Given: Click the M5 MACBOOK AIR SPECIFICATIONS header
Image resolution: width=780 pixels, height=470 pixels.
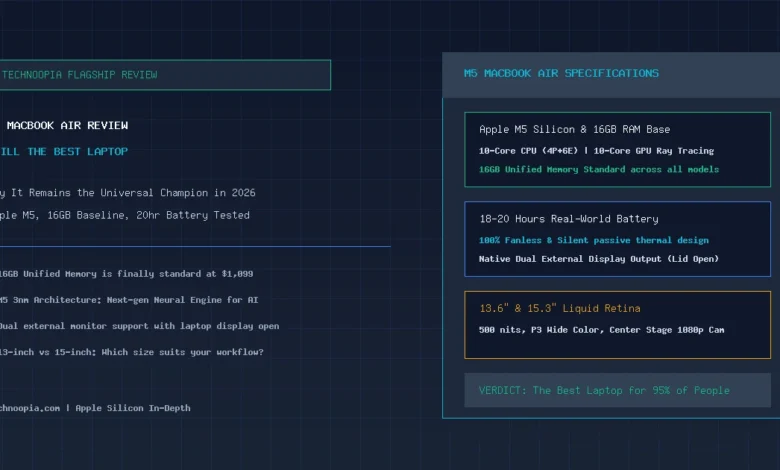Looking at the screenshot, I should tap(561, 73).
